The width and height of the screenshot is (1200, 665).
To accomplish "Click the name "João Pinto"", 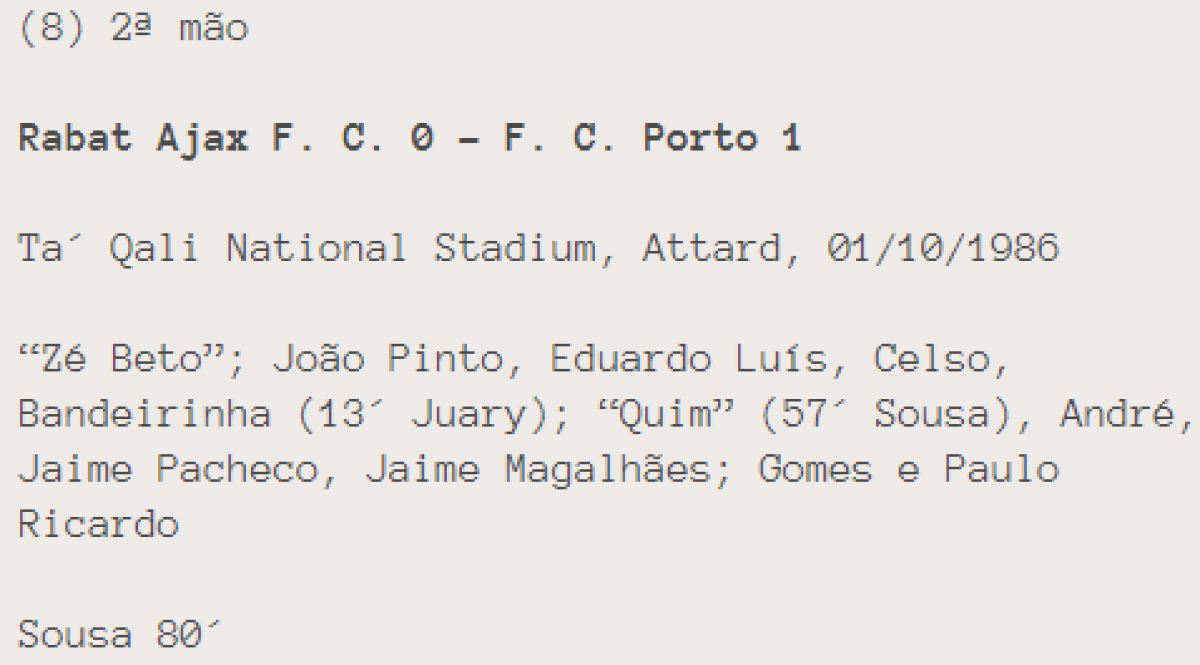I will (387, 357).
